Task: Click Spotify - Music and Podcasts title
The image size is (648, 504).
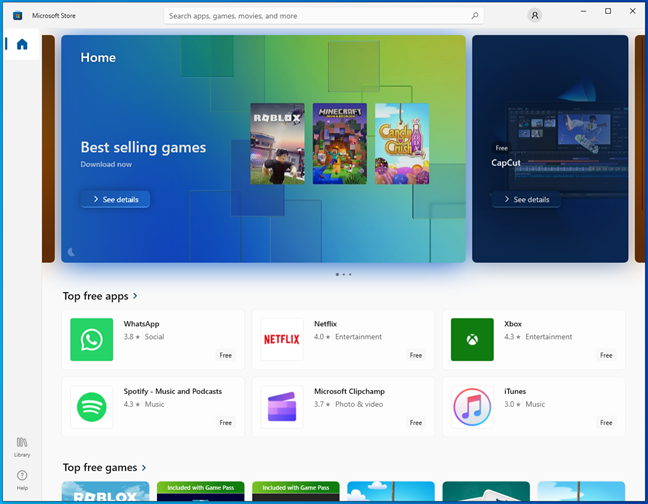Action: (173, 391)
